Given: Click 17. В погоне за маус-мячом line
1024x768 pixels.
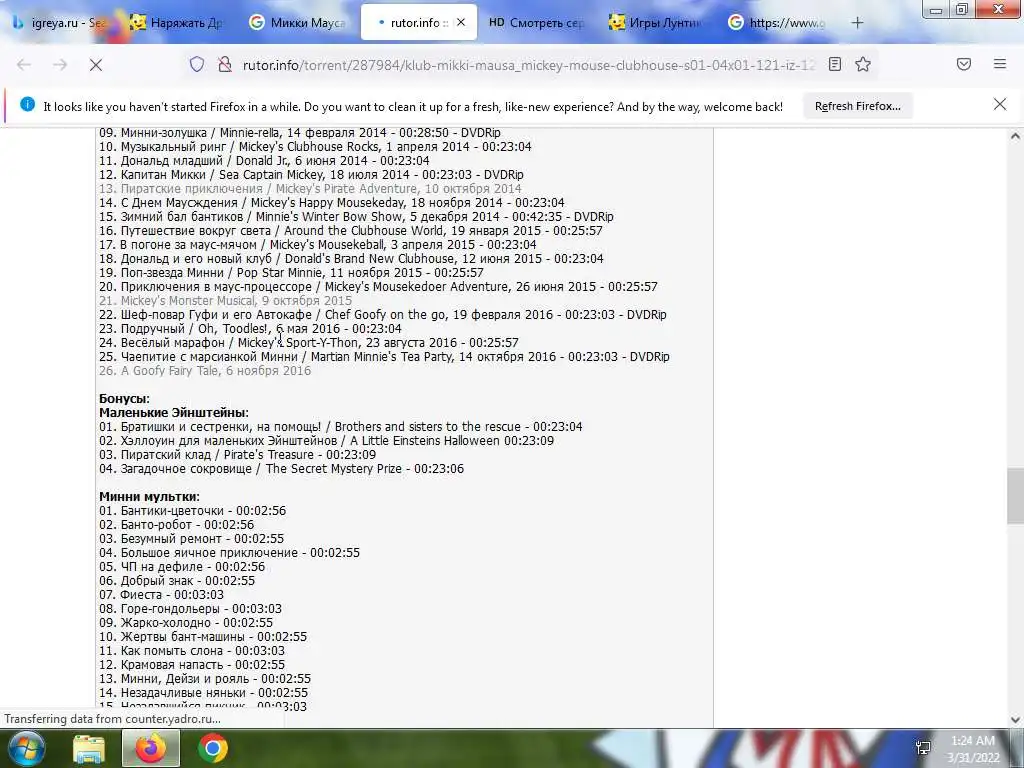Looking at the screenshot, I should coord(317,245).
